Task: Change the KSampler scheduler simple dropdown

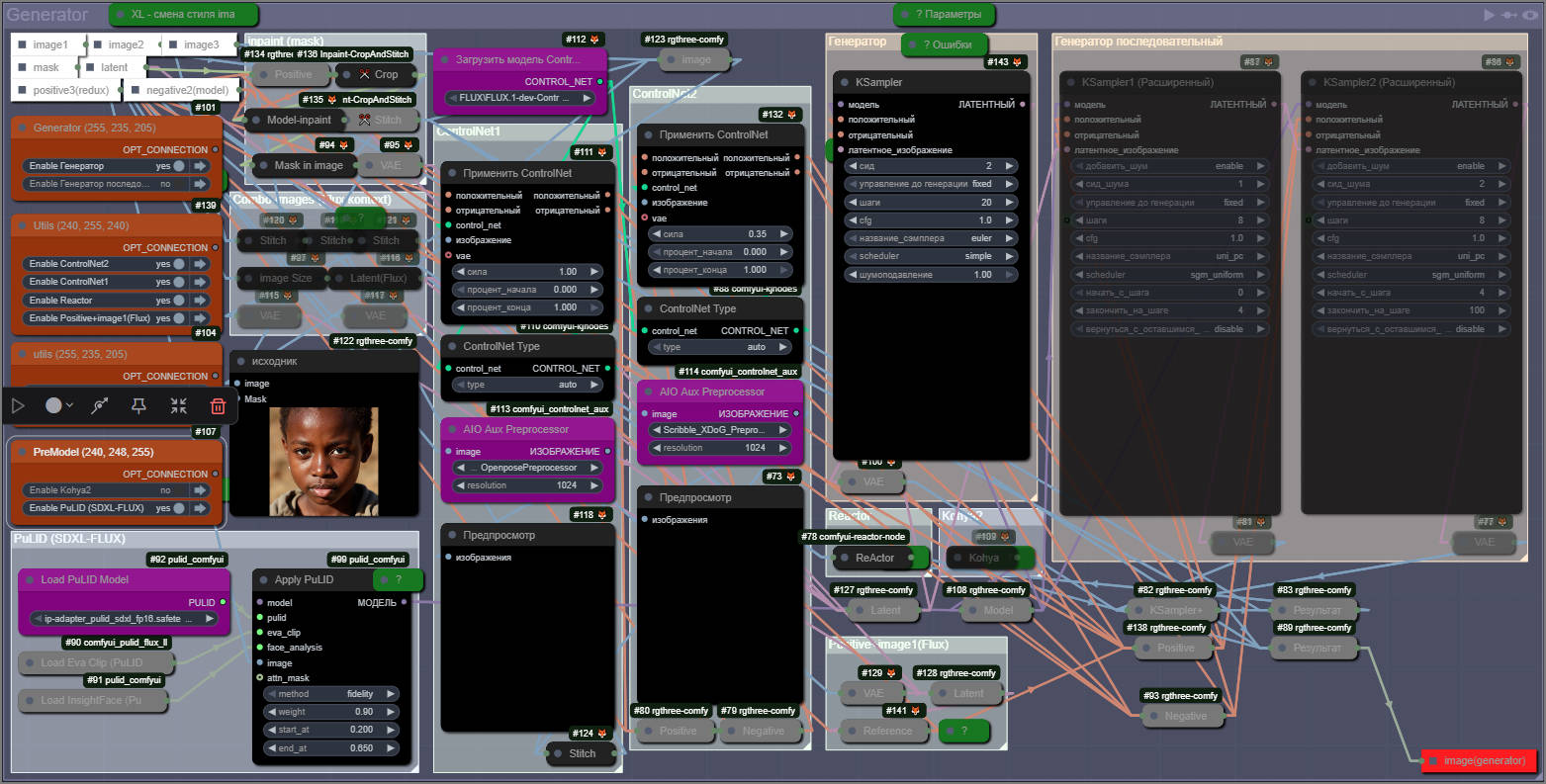Action: coord(928,256)
